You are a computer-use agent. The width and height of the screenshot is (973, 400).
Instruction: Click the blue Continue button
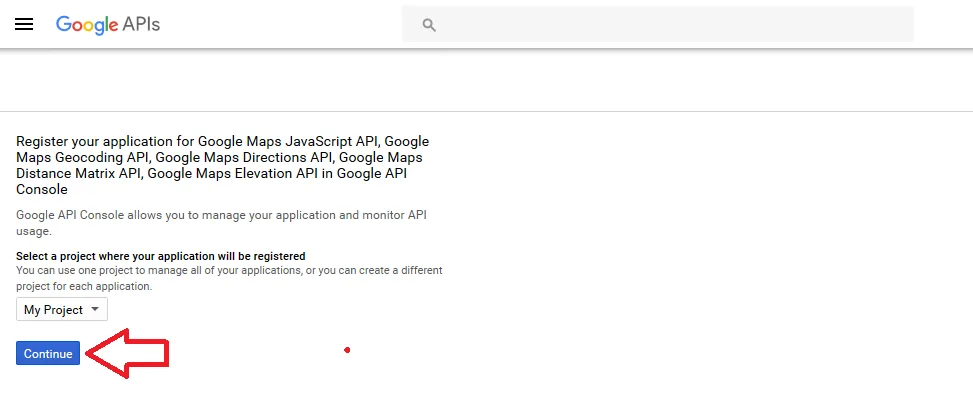coord(48,353)
